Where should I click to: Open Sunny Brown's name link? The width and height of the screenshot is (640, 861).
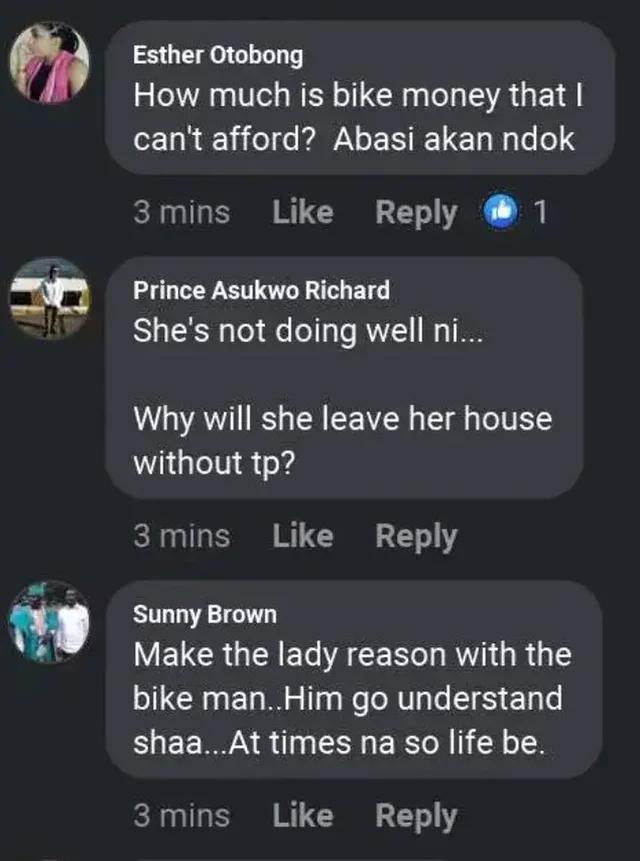(x=205, y=614)
